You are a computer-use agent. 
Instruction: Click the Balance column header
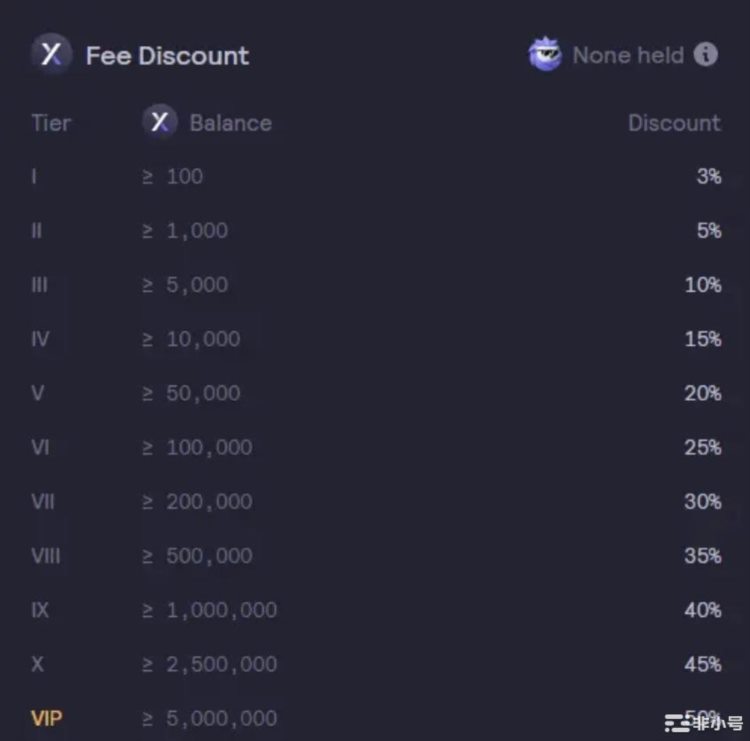click(x=230, y=123)
